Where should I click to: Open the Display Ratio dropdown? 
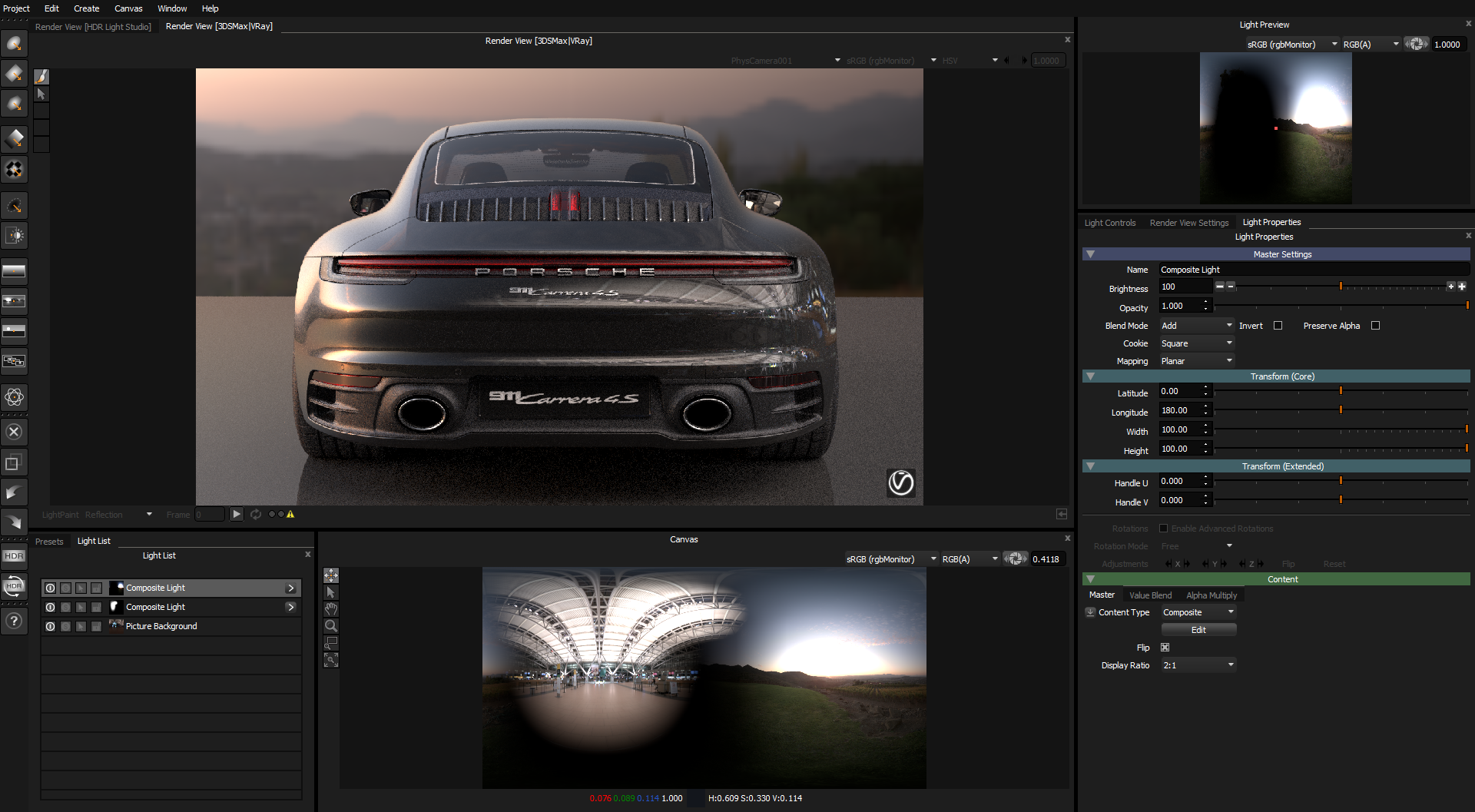click(x=1198, y=665)
